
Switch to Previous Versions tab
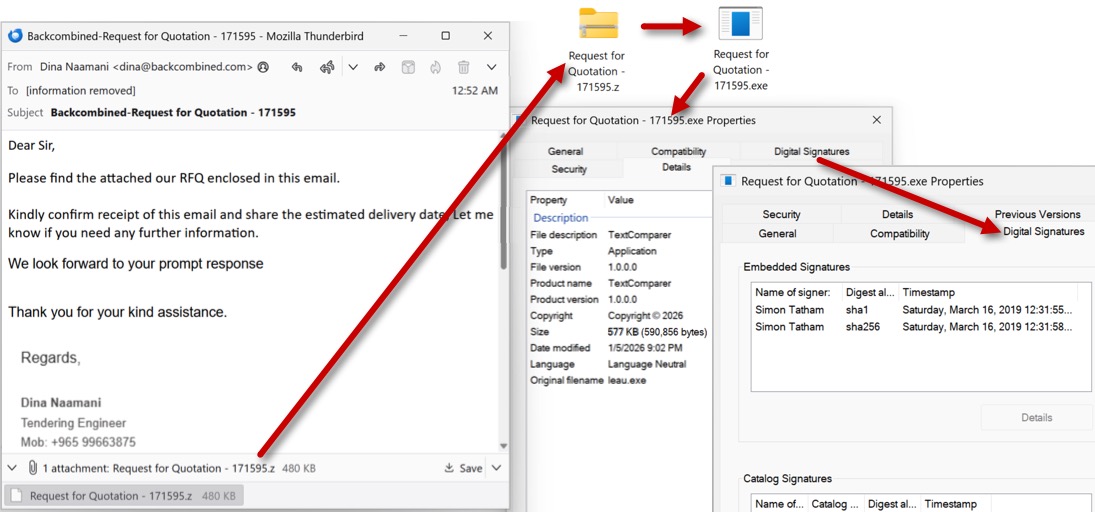point(1037,214)
